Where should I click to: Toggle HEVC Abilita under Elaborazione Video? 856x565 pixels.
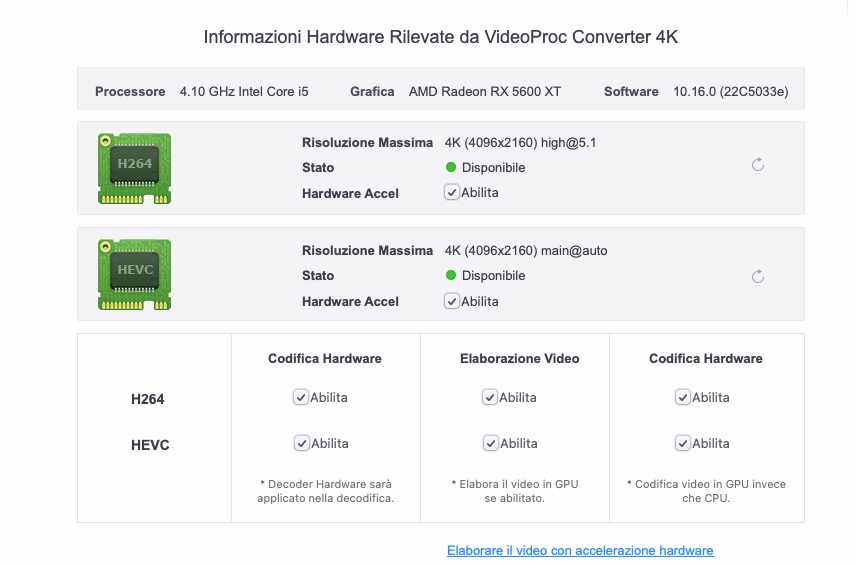click(x=491, y=443)
